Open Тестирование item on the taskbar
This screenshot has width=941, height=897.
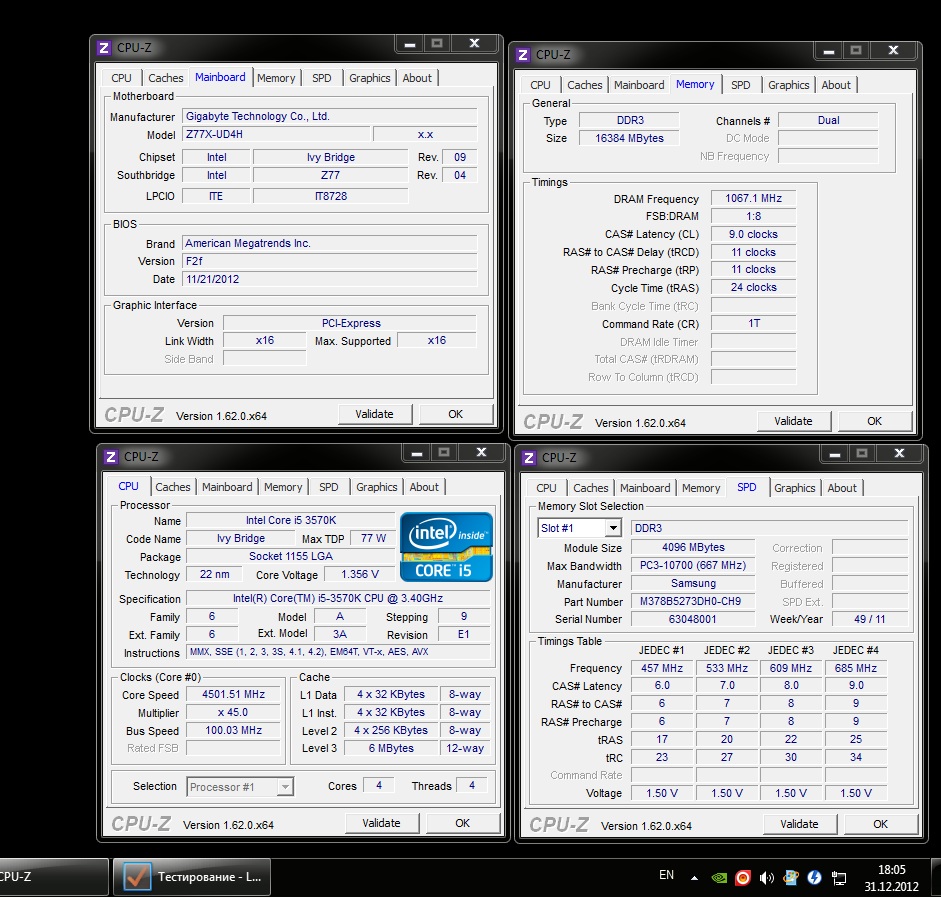(192, 877)
